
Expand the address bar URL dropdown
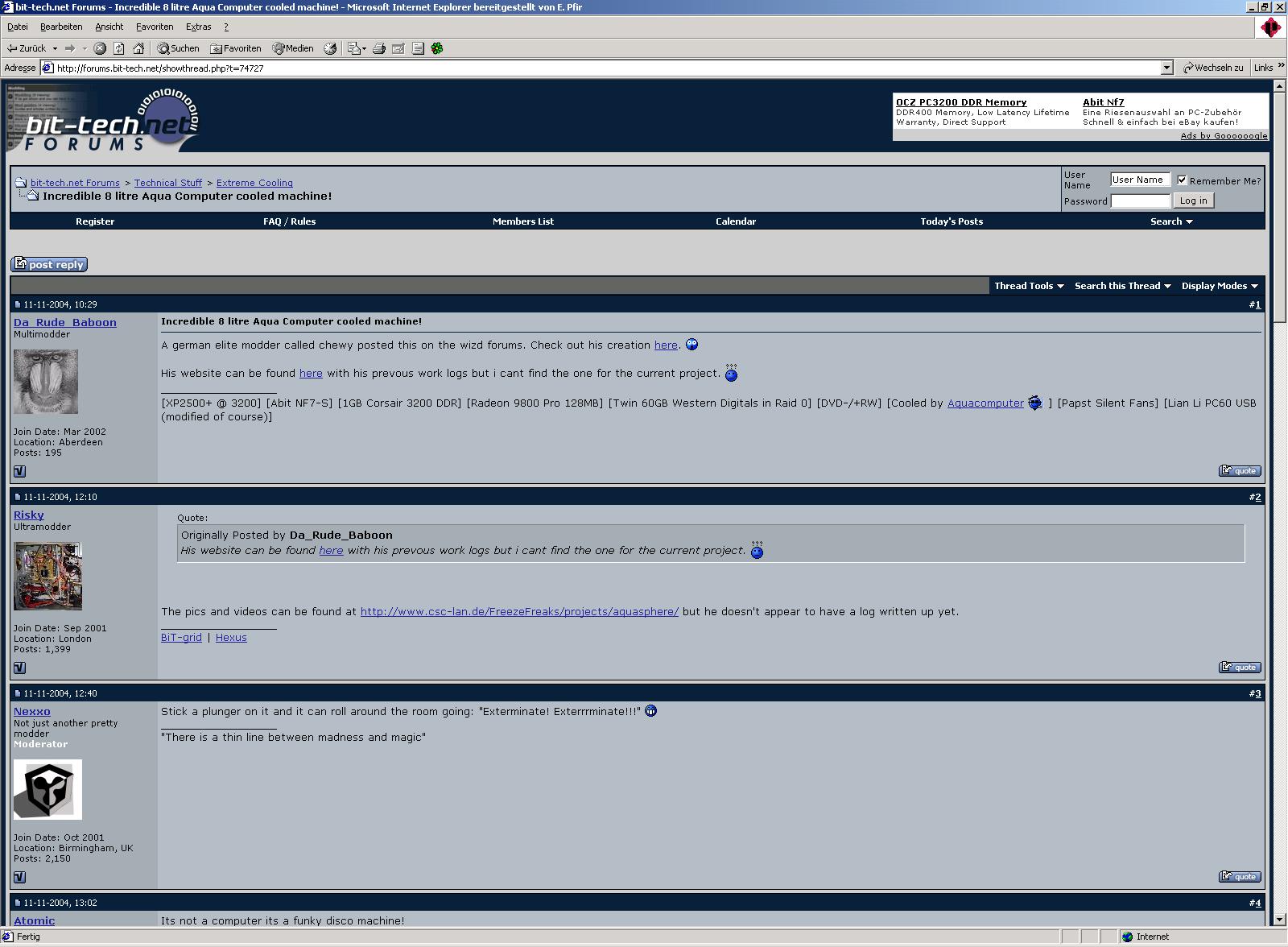(1166, 68)
